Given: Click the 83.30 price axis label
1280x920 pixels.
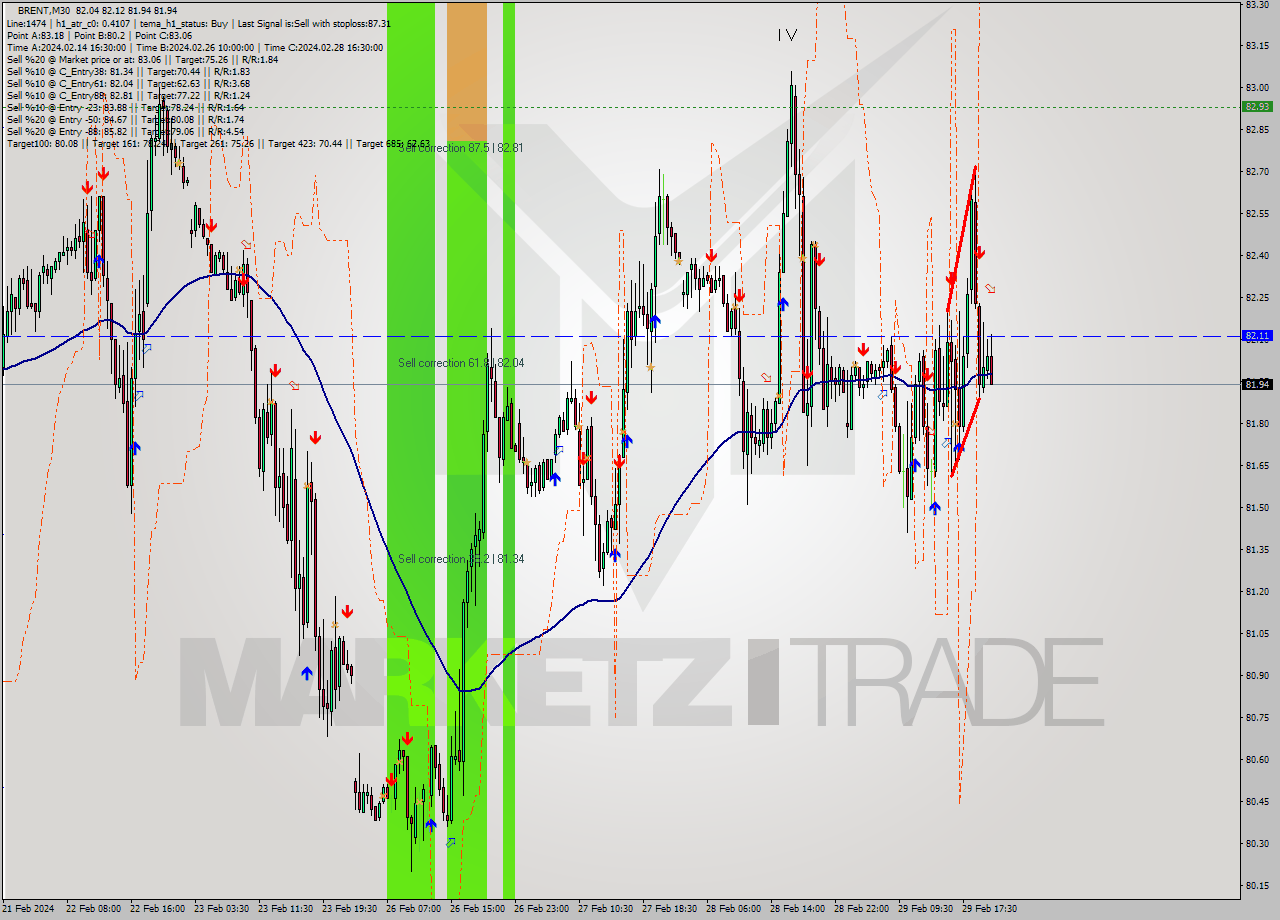Looking at the screenshot, I should click(x=1257, y=5).
